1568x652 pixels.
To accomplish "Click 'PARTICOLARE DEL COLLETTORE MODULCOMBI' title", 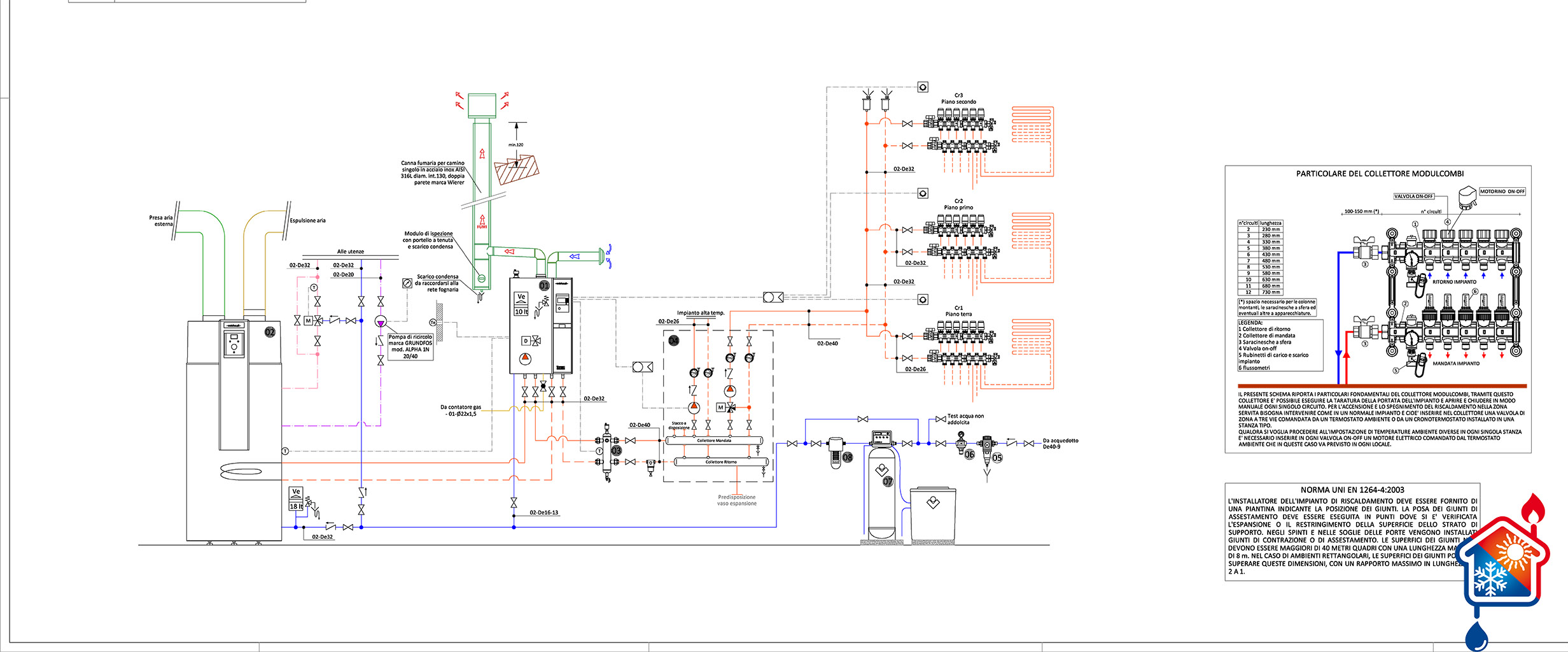I will tap(1380, 174).
